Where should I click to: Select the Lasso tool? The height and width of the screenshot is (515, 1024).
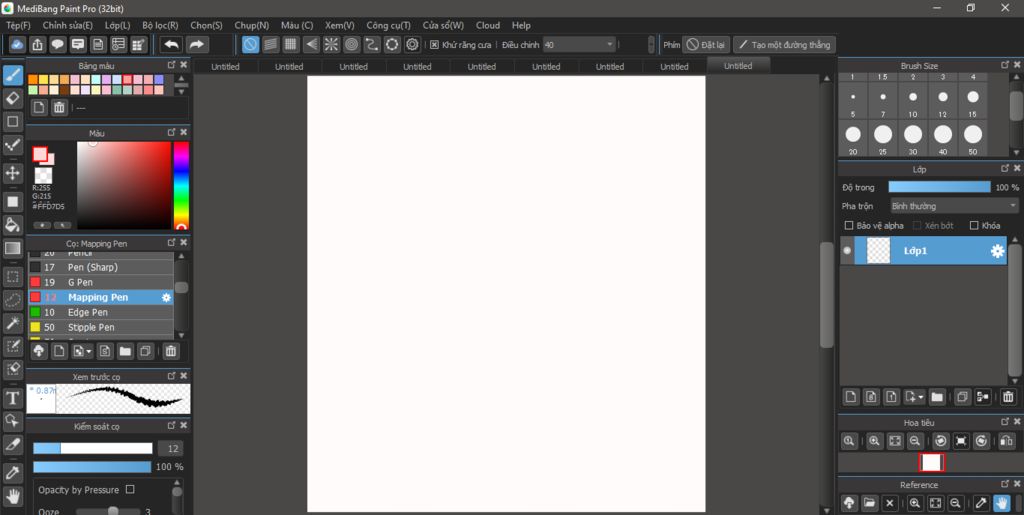coord(12,300)
